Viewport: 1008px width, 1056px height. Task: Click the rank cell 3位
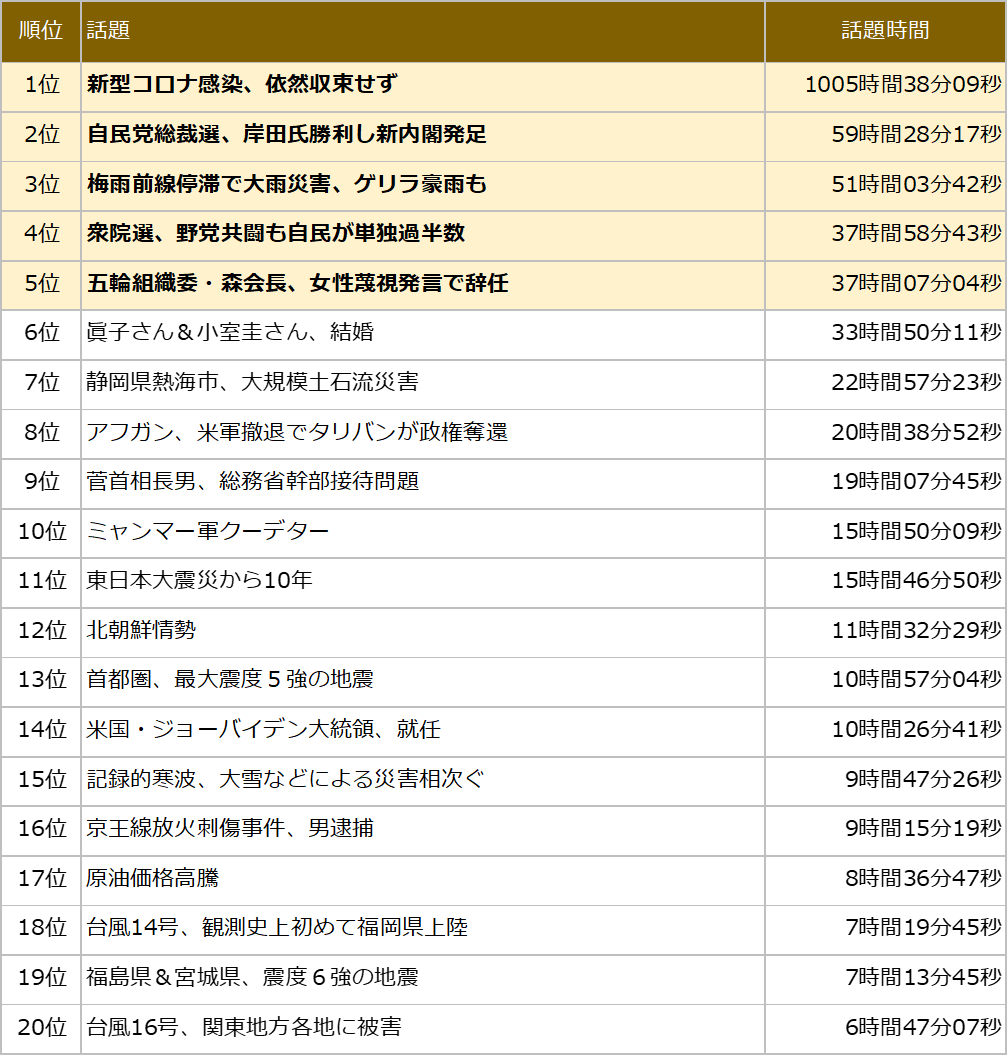tap(42, 184)
